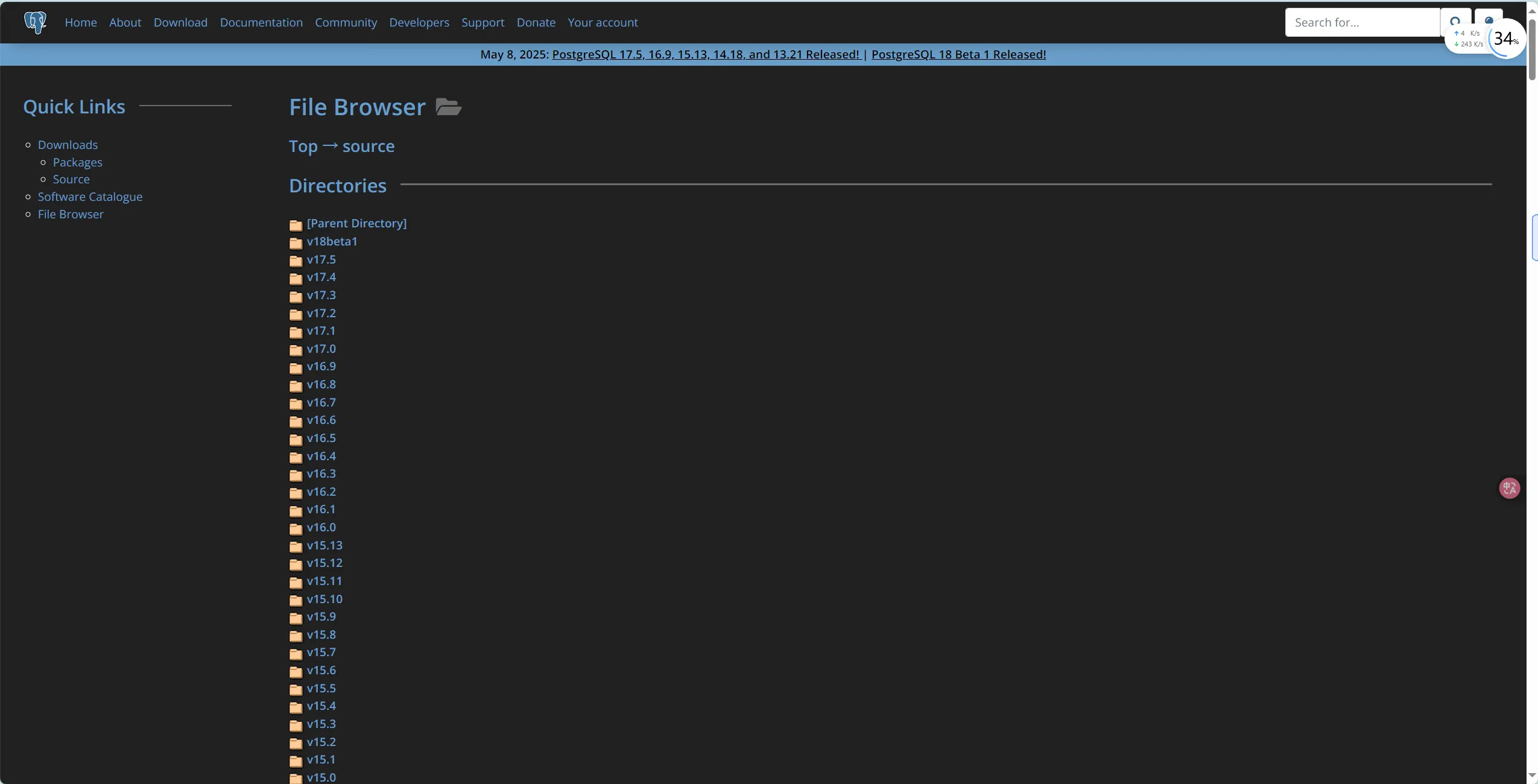Open the v16.6 directory link
The image size is (1538, 784).
321,420
